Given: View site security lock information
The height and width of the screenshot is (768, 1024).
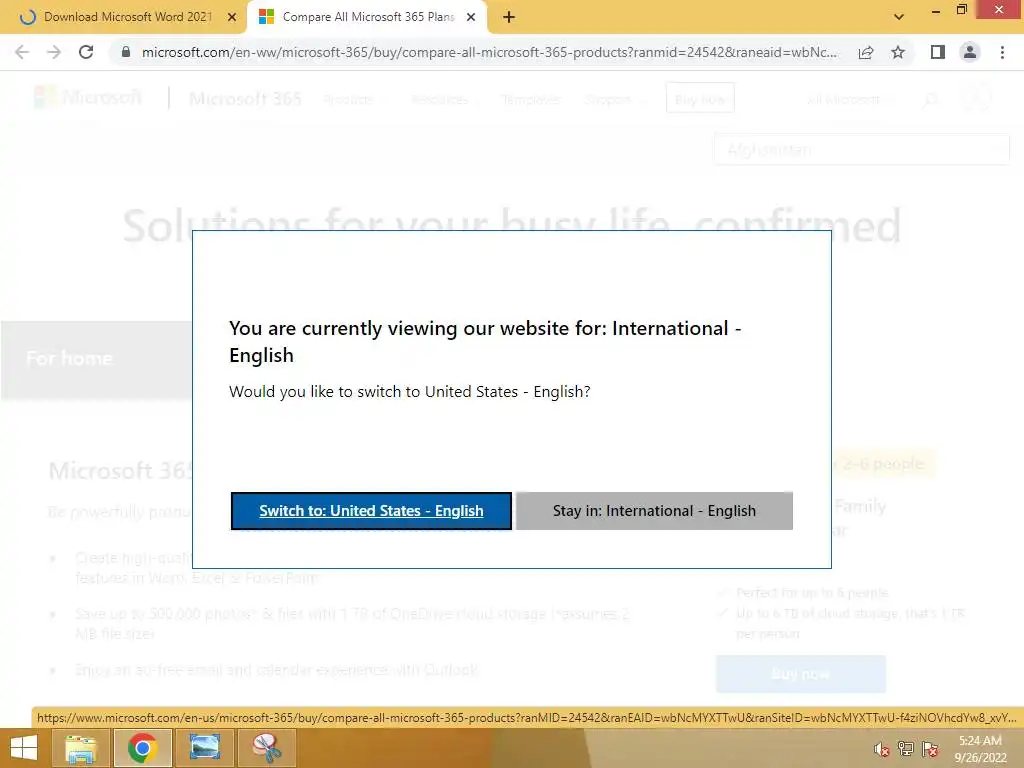Looking at the screenshot, I should pyautogui.click(x=126, y=52).
